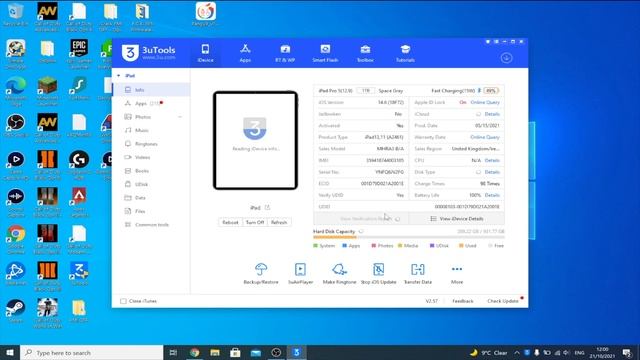Click the System legend color swatch
640x360 pixels.
(315, 246)
